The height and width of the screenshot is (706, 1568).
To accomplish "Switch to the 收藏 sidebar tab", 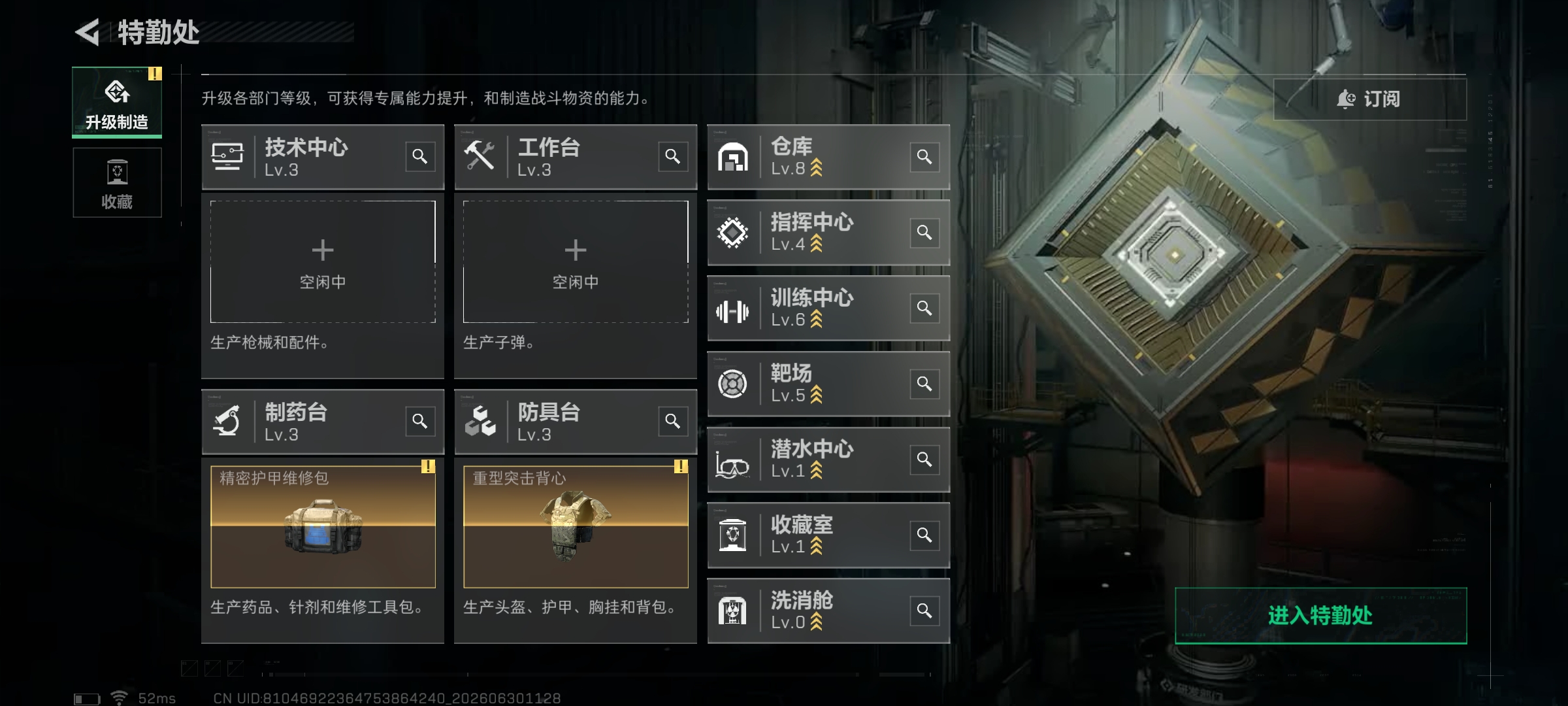I will (117, 182).
